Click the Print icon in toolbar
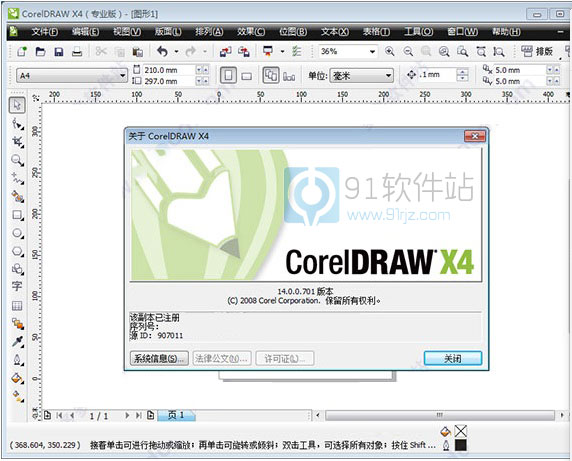This screenshot has width=572, height=461. click(x=77, y=52)
